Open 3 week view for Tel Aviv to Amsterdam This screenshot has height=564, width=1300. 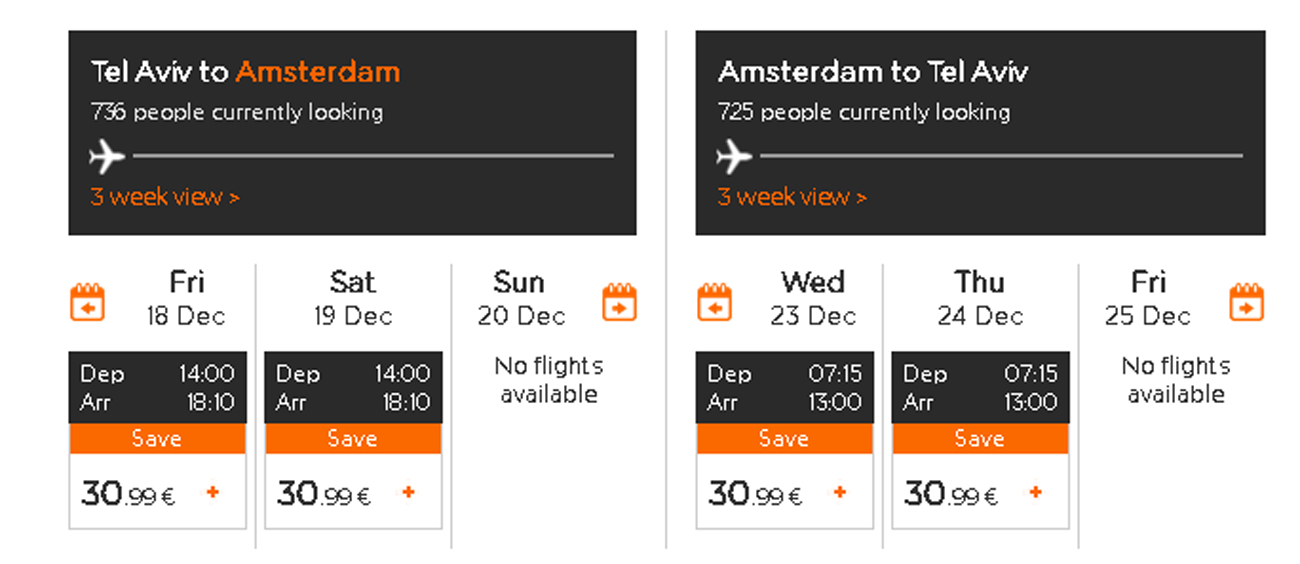pos(165,197)
